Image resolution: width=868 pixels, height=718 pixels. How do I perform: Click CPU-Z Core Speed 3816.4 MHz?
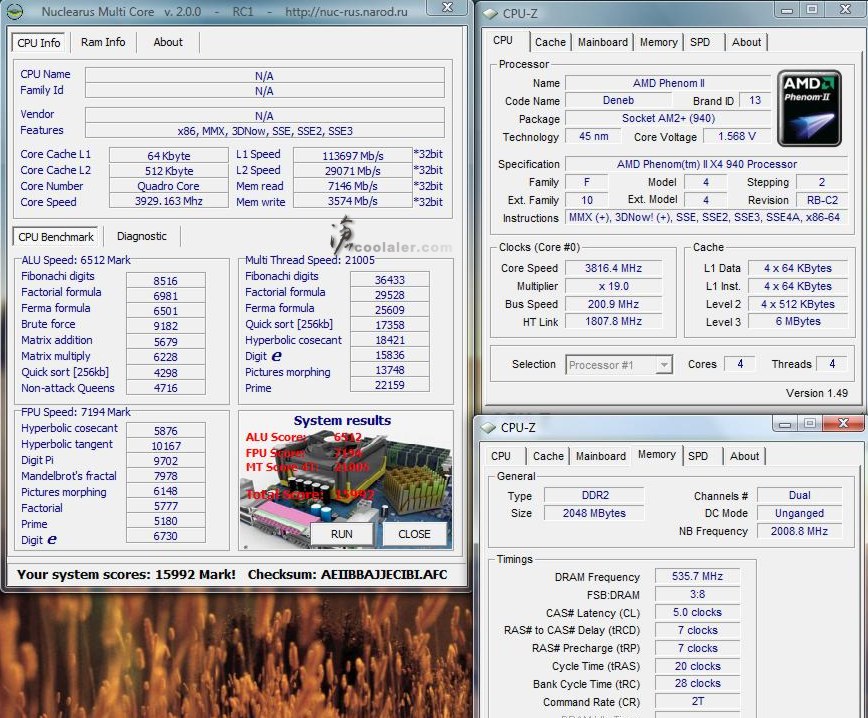click(613, 268)
